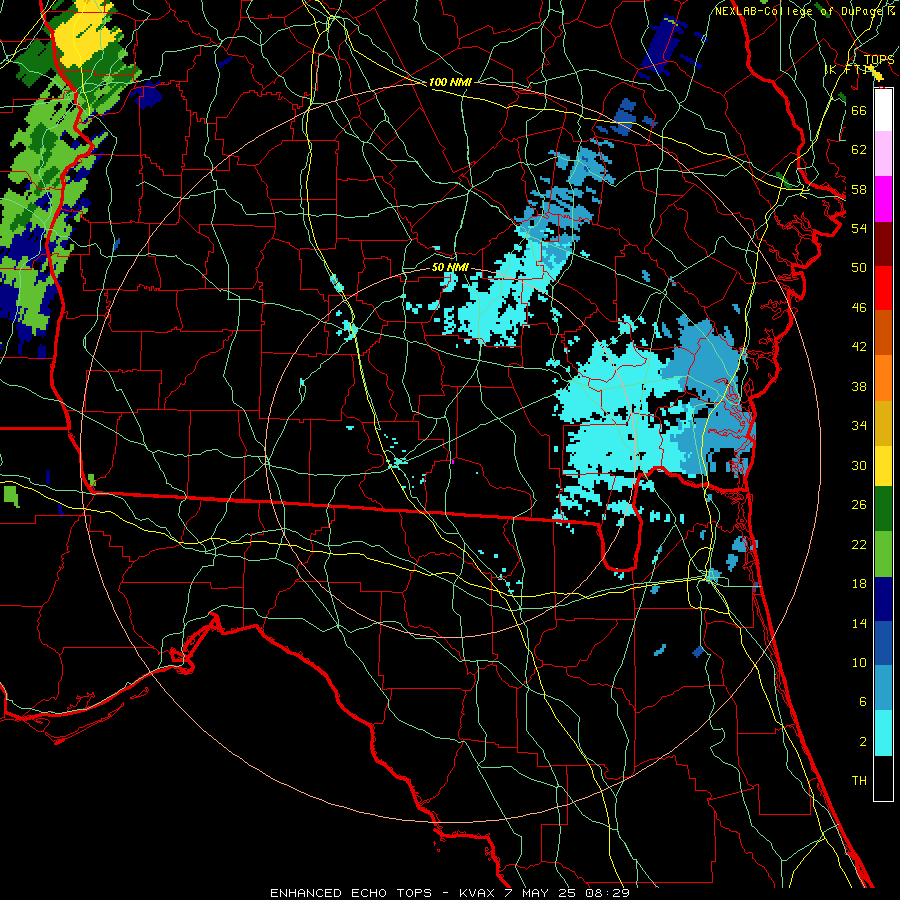Click the legend value "34"
Screen dimensions: 900x900
coord(859,426)
